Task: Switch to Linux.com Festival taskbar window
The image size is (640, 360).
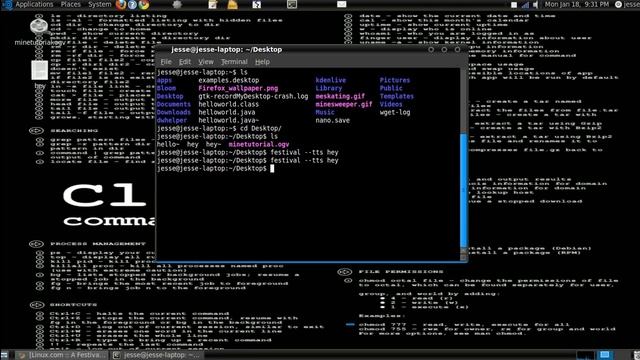Action: pos(62,355)
